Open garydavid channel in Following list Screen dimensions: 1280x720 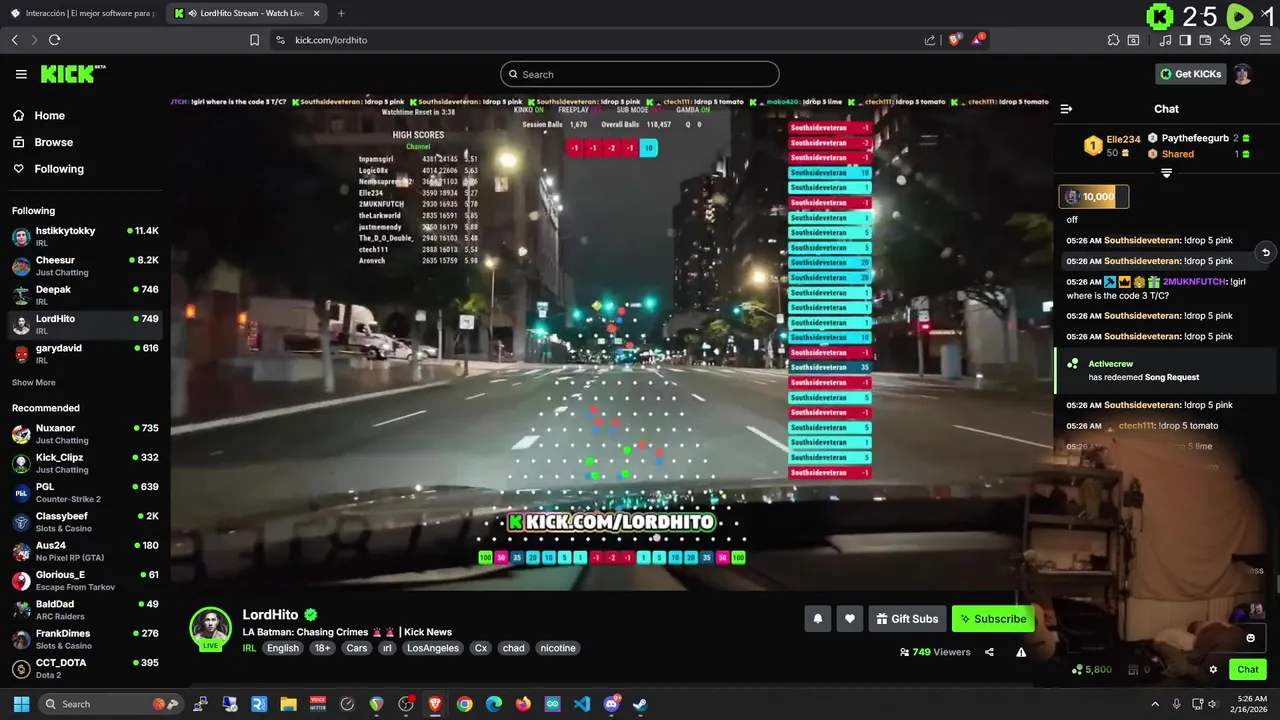tap(85, 354)
